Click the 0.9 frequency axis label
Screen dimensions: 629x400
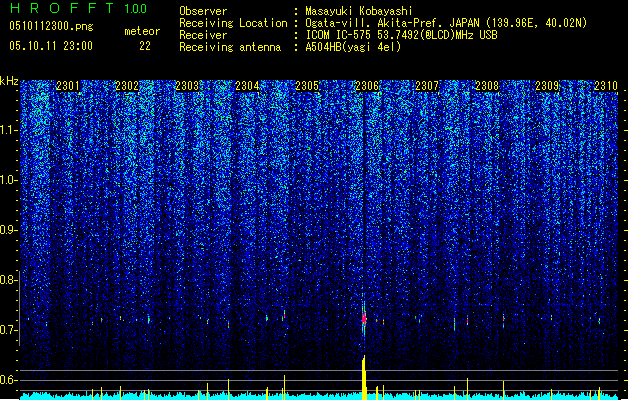point(8,230)
